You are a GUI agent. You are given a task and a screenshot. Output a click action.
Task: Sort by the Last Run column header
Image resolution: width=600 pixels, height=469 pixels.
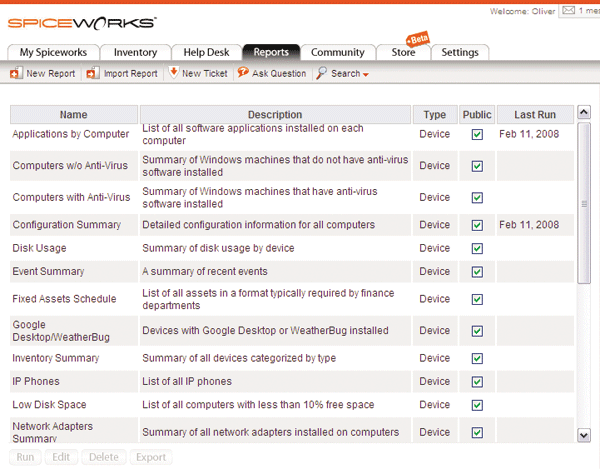535,115
